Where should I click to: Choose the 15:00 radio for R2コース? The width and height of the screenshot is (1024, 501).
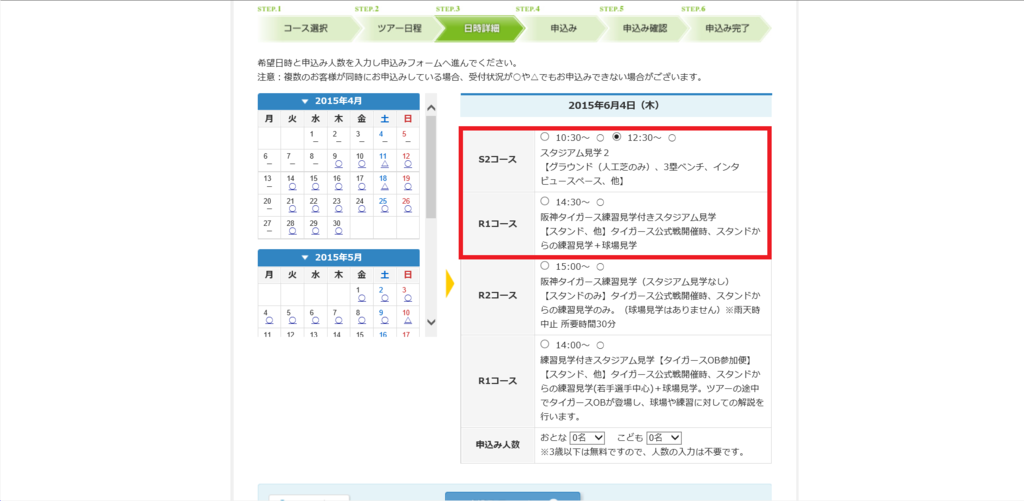[544, 267]
